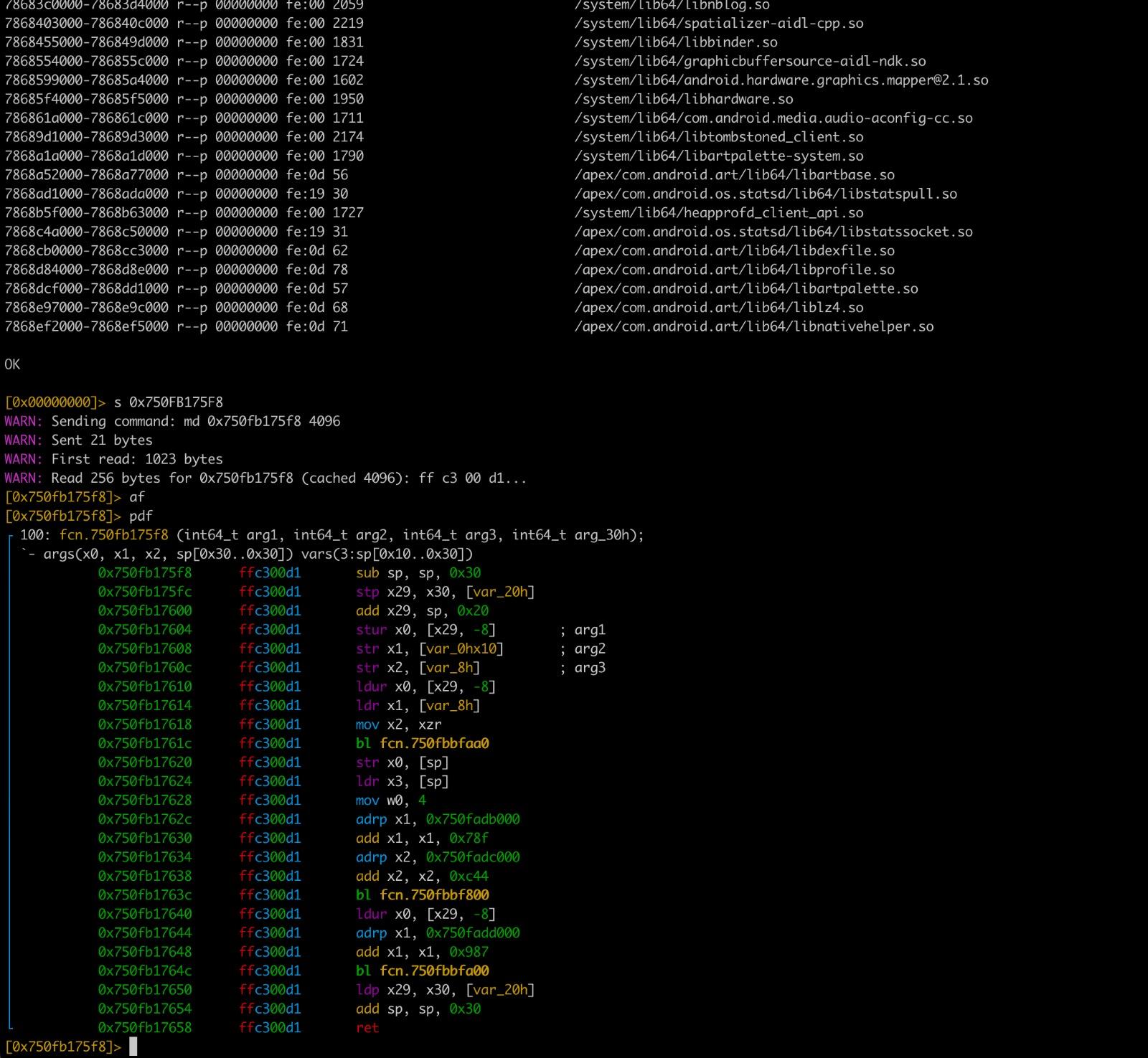Image resolution: width=1148 pixels, height=1058 pixels.
Task: Click the fcn.750fbbfa00 call reference
Action: 434,970
